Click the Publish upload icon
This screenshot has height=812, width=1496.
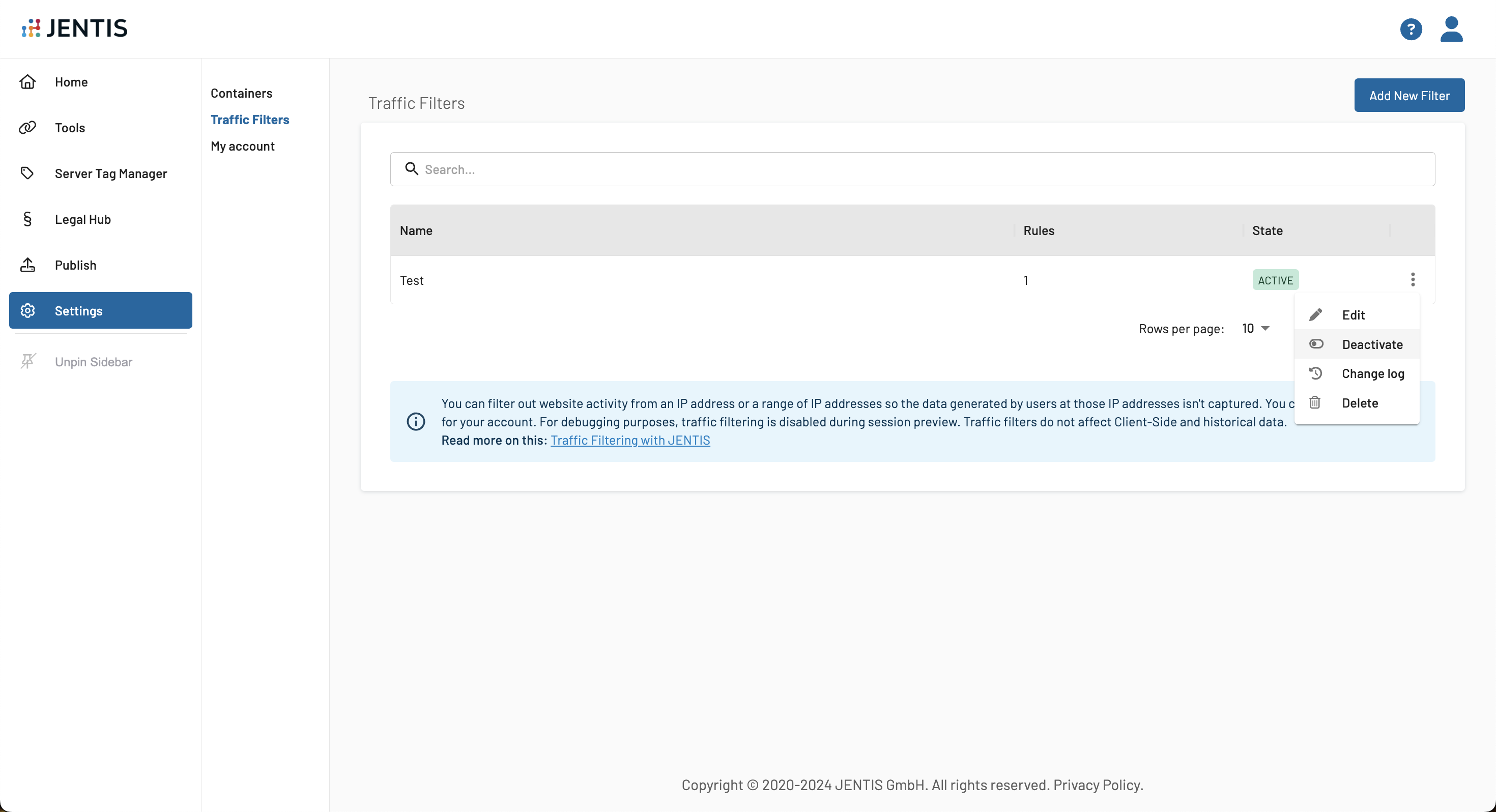coord(28,265)
